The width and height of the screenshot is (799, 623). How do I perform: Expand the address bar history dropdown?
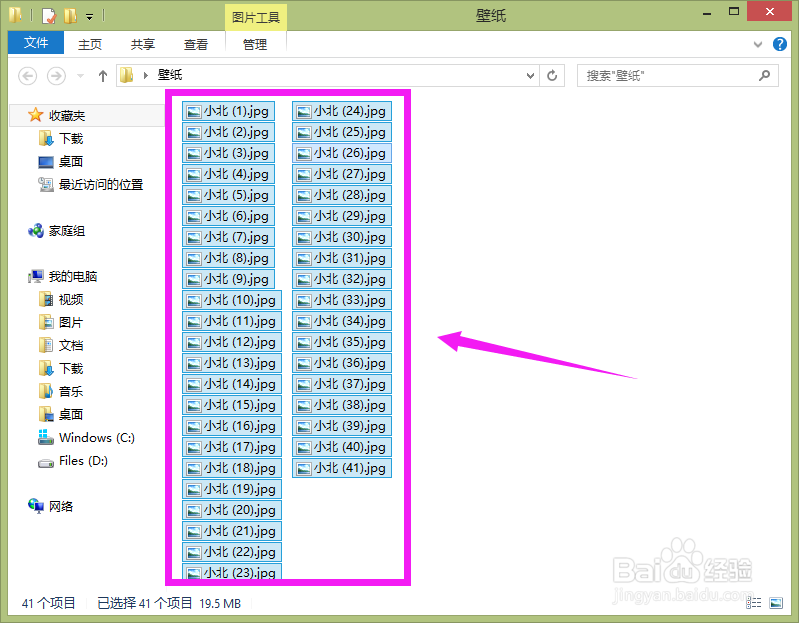coord(530,76)
